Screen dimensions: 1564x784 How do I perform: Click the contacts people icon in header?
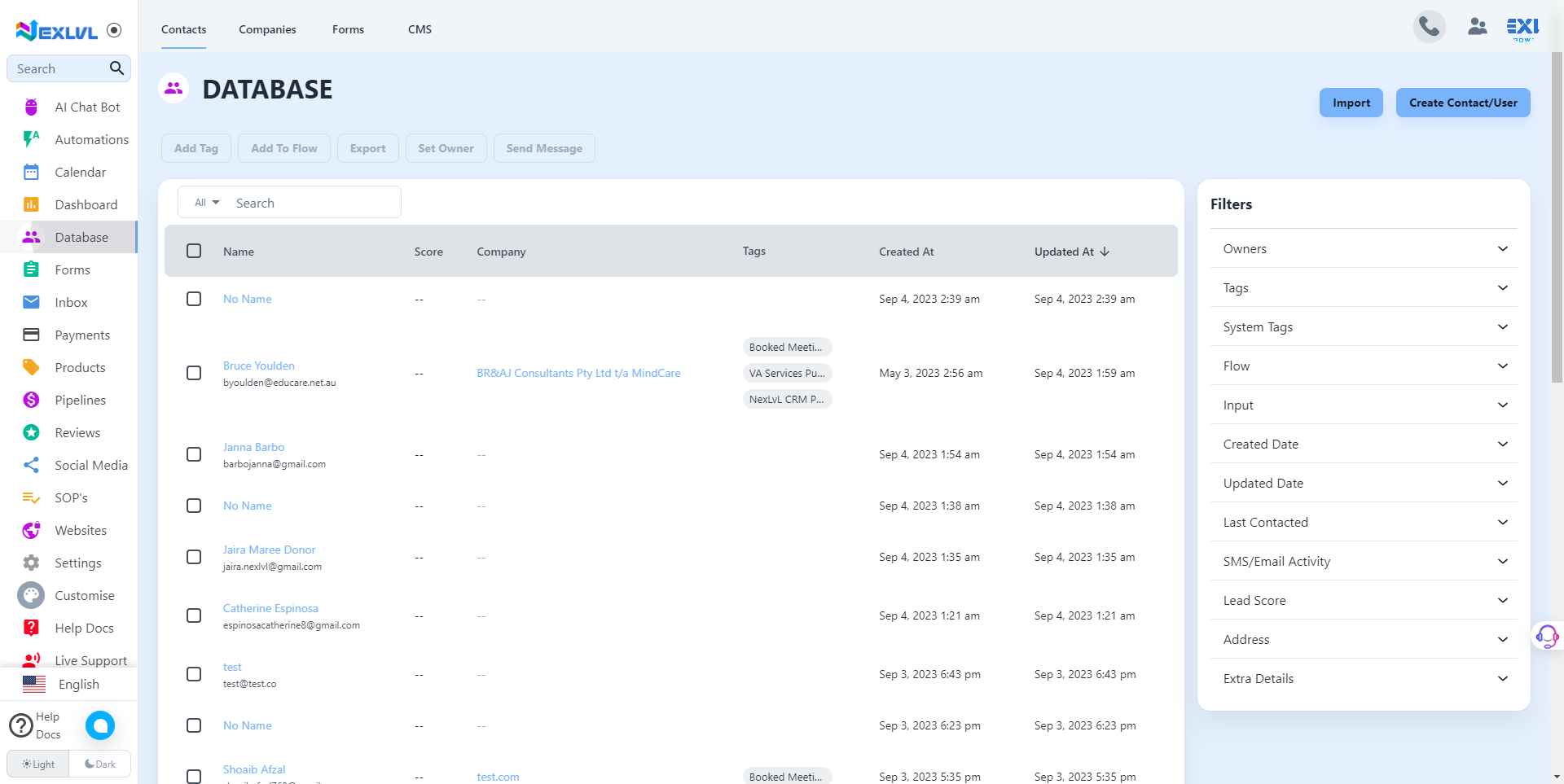tap(1478, 27)
